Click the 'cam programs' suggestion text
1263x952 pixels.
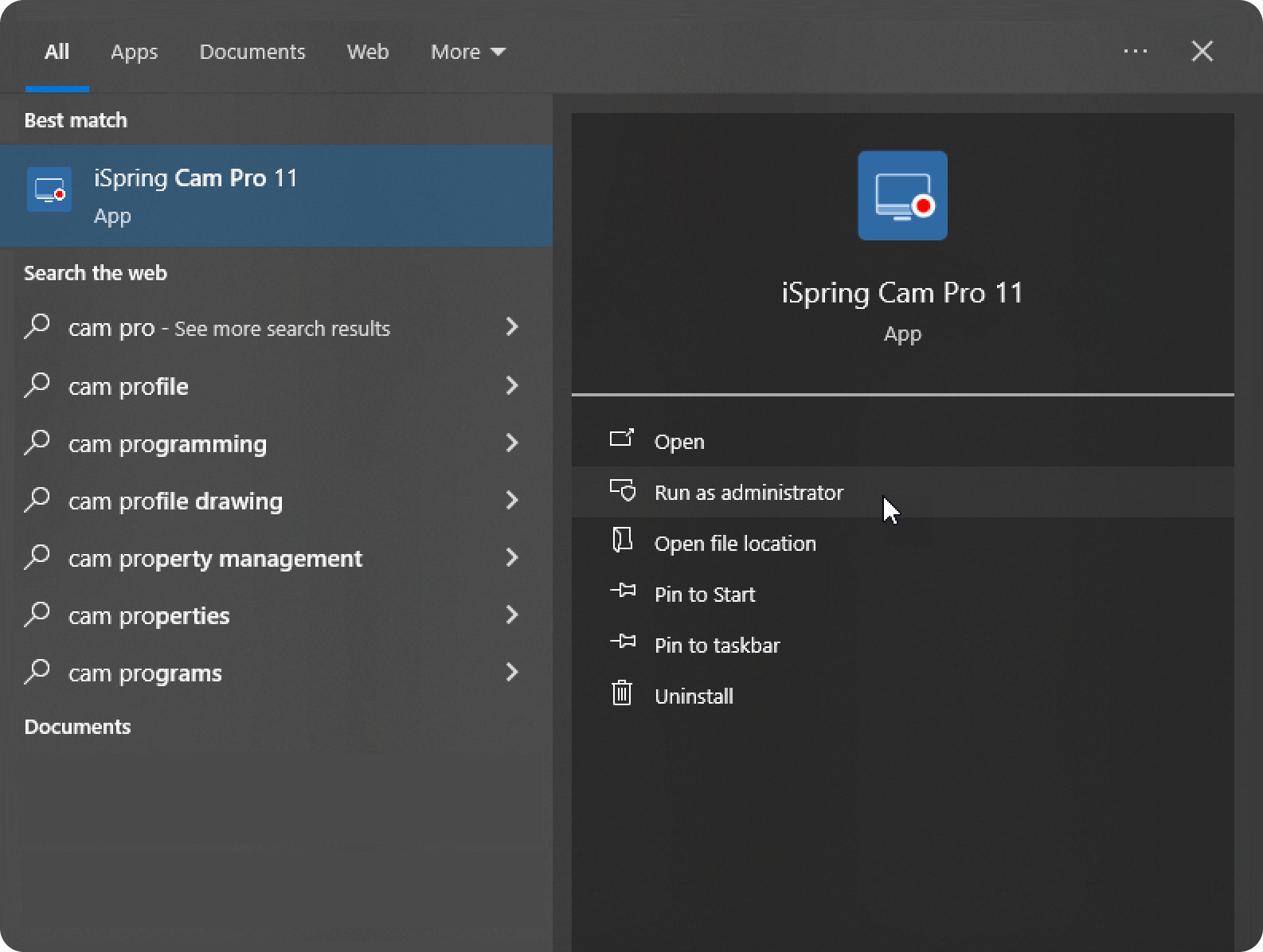[x=145, y=673]
